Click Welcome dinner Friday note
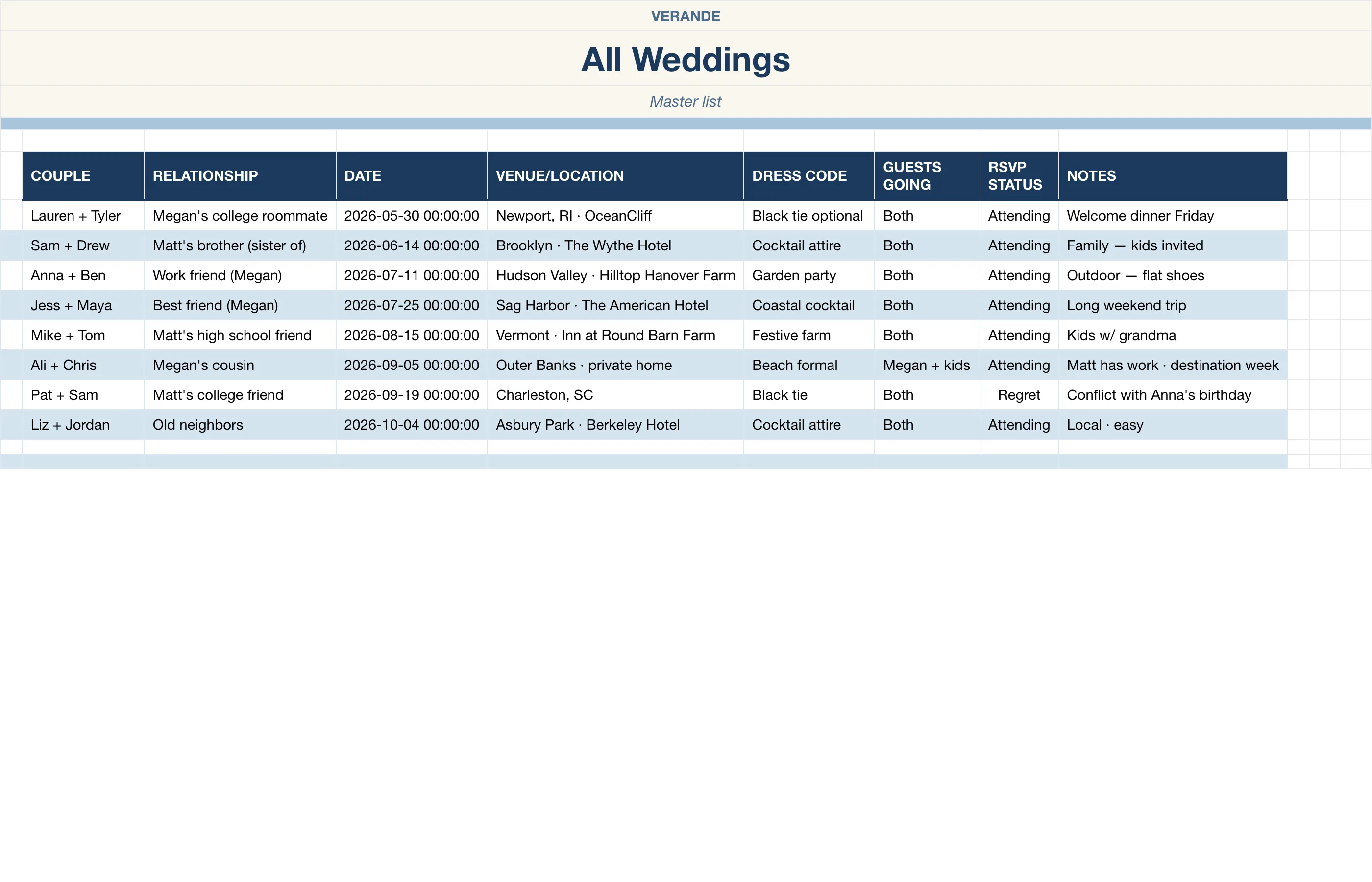Image resolution: width=1372 pixels, height=882 pixels. 1173,215
